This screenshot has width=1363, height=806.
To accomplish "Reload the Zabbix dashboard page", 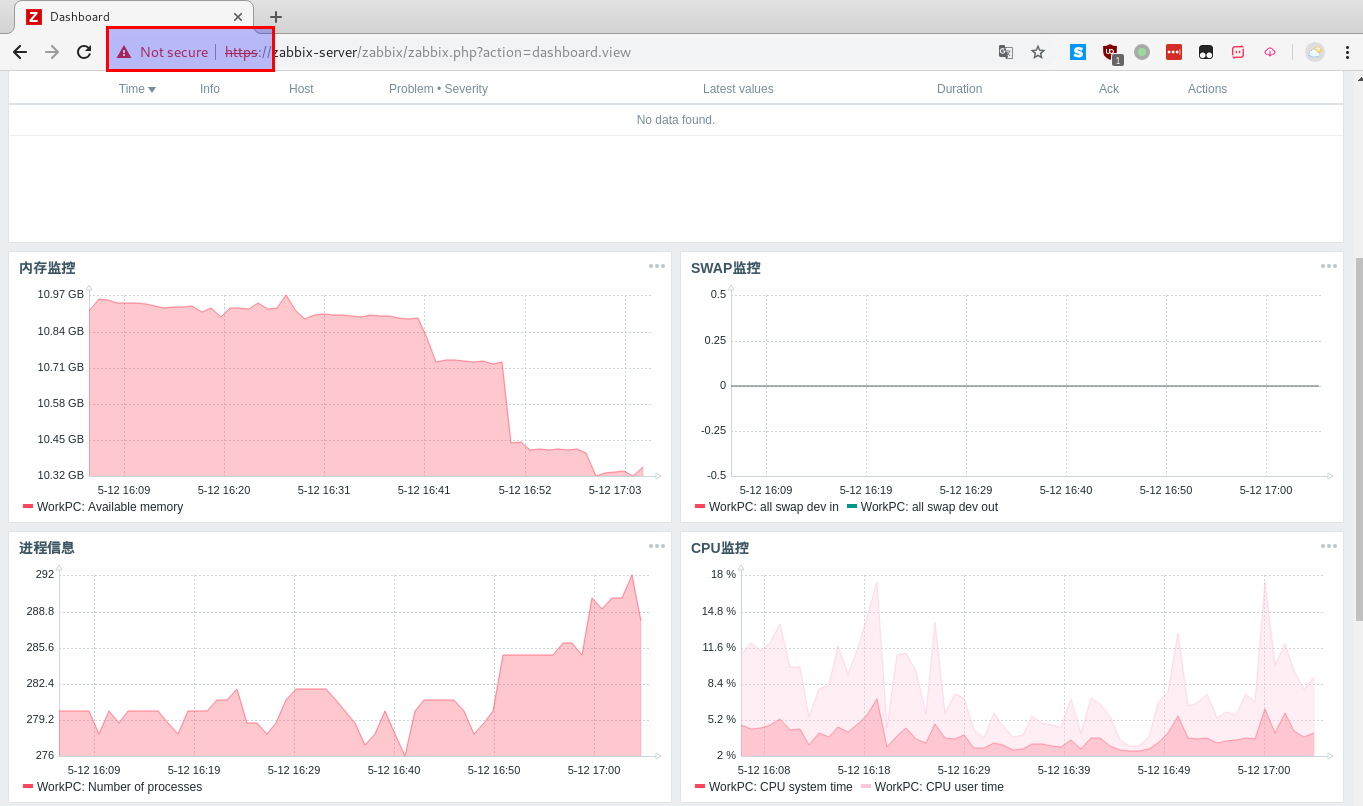I will point(84,52).
